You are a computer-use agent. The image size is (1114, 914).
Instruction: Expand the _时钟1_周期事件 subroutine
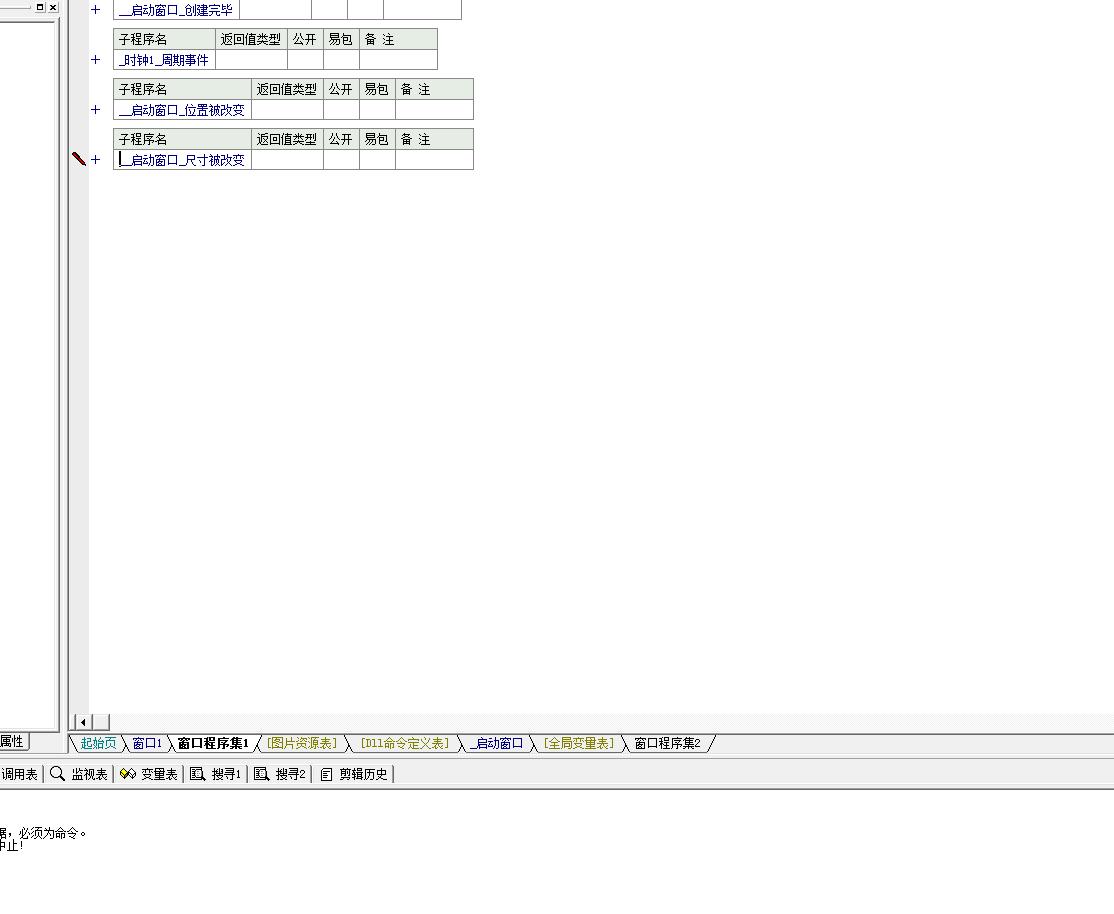click(x=96, y=60)
